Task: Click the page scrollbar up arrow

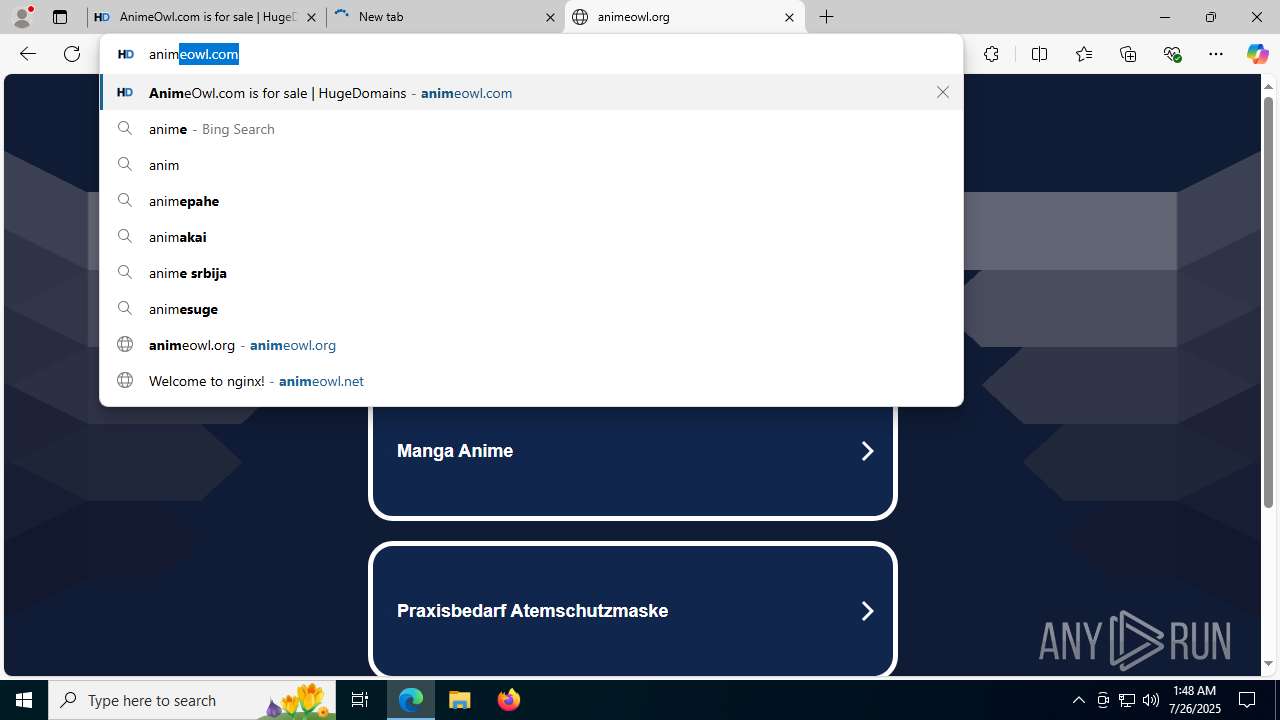Action: pos(1268,86)
